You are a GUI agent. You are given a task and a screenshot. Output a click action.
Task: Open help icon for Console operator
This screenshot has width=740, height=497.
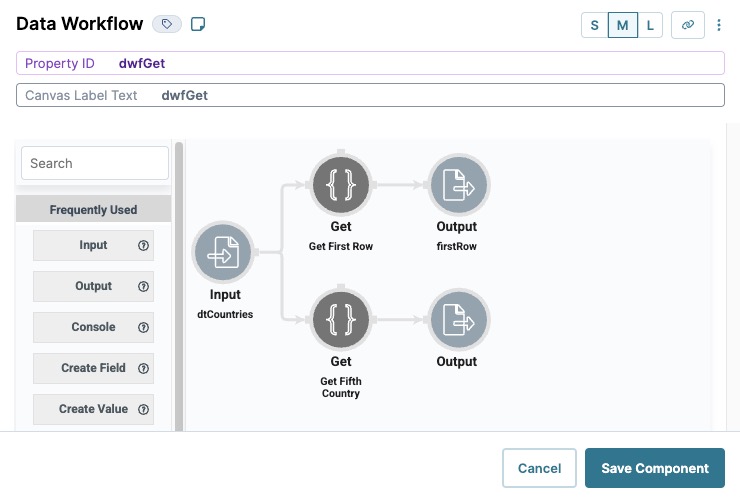coord(143,328)
